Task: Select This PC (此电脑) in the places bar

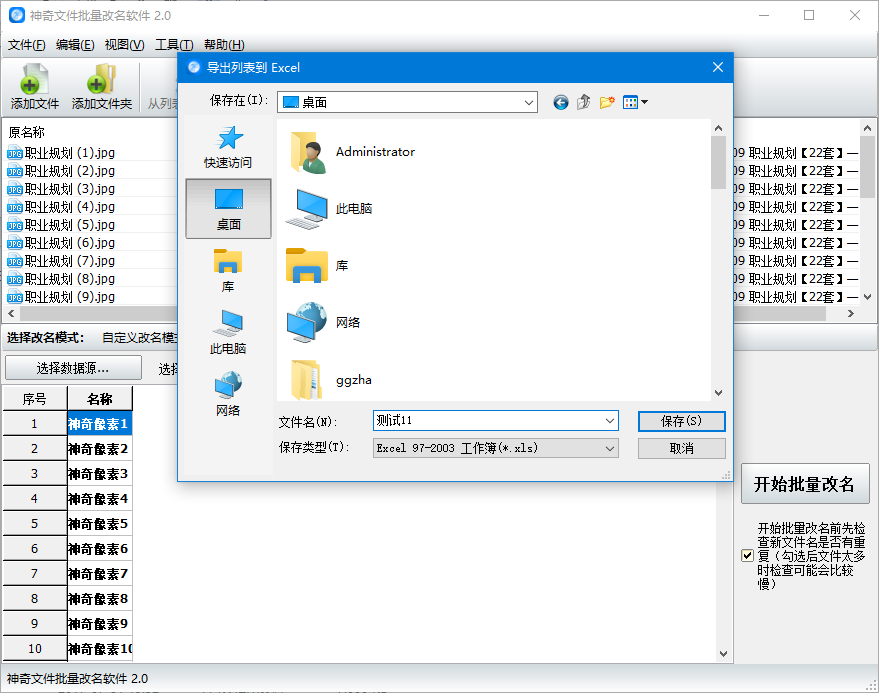Action: (228, 332)
